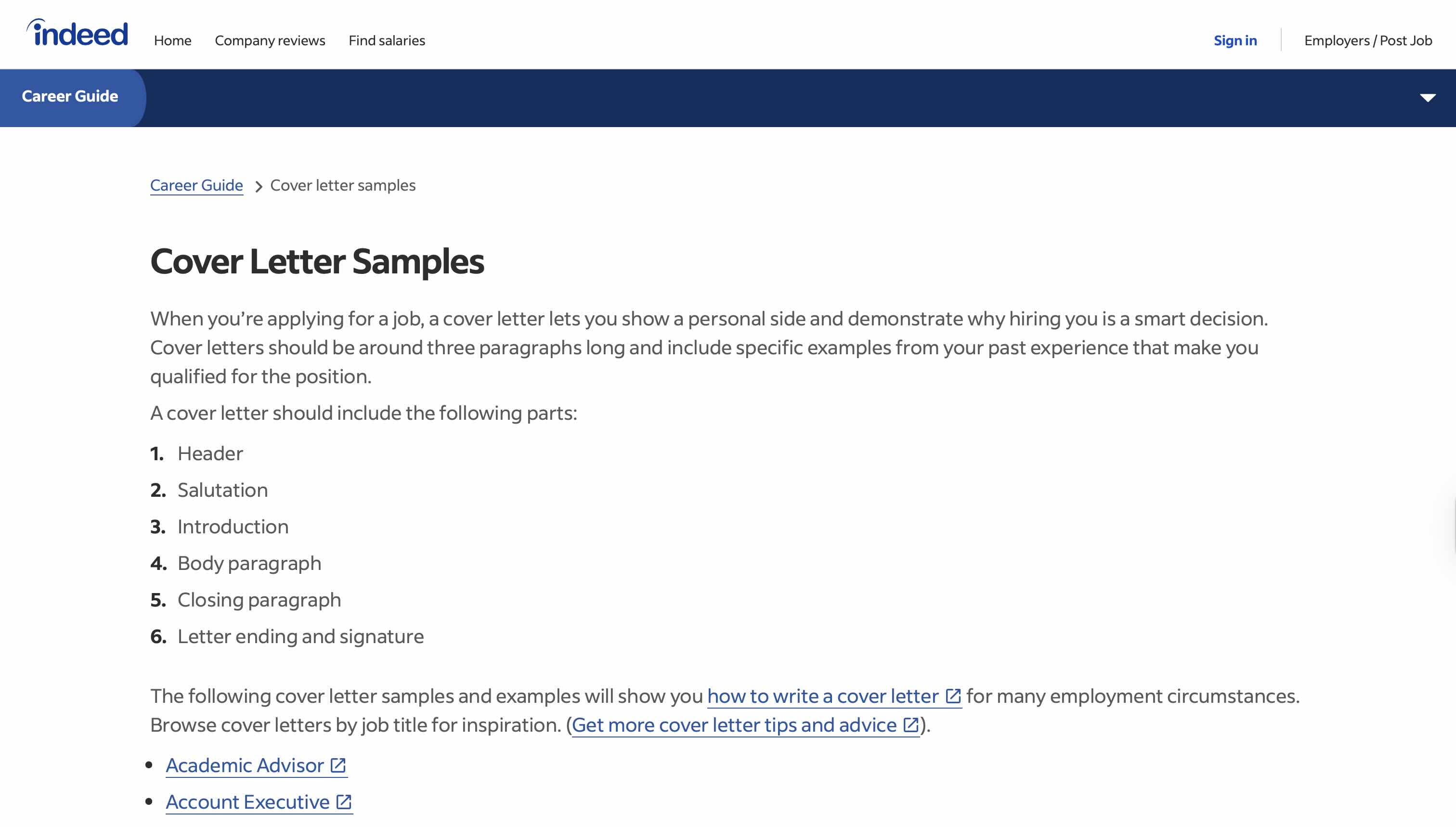Follow the Career Guide breadcrumb link
This screenshot has height=827, width=1456.
[x=196, y=185]
